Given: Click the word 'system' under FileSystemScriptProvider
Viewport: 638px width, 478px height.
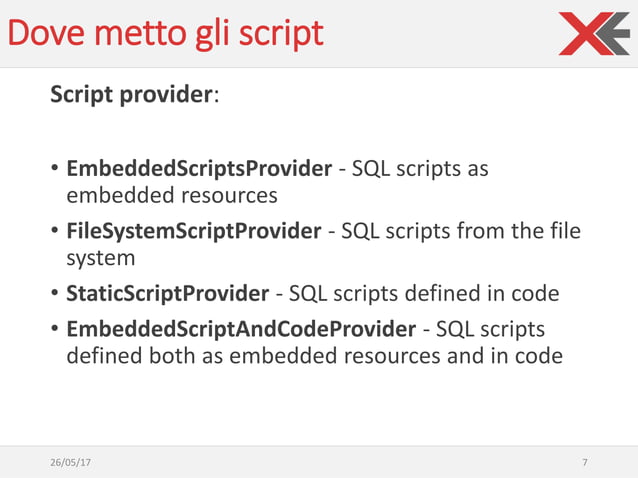Looking at the screenshot, I should 101,259.
